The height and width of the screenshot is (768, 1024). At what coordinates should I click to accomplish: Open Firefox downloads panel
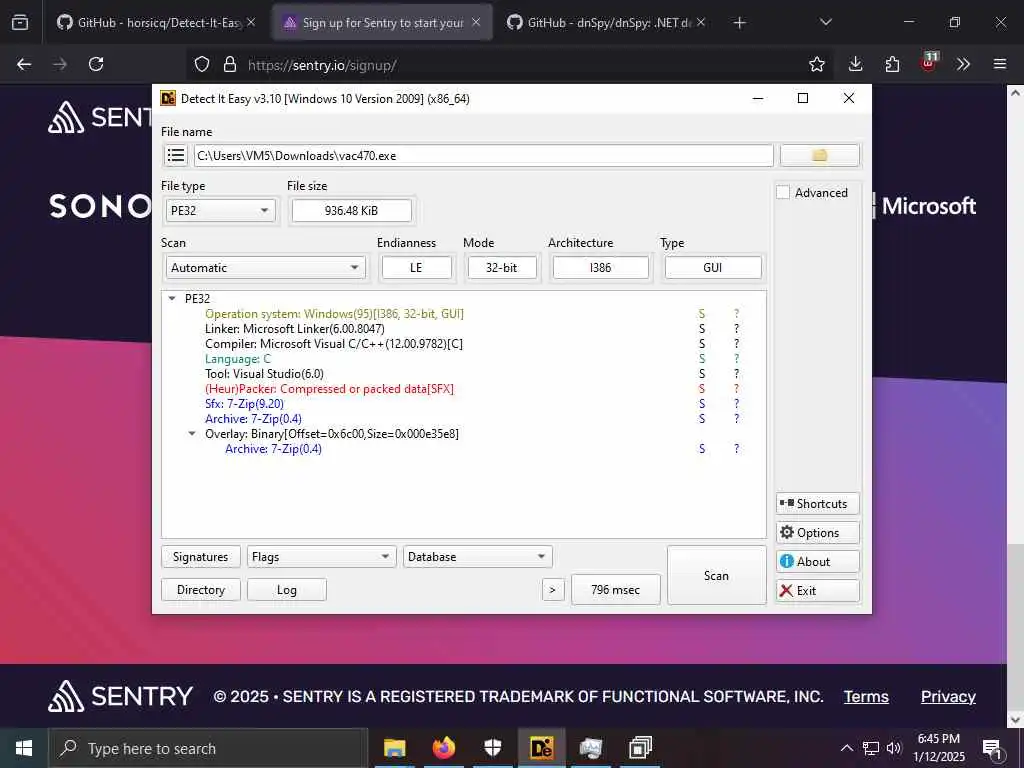click(x=856, y=64)
